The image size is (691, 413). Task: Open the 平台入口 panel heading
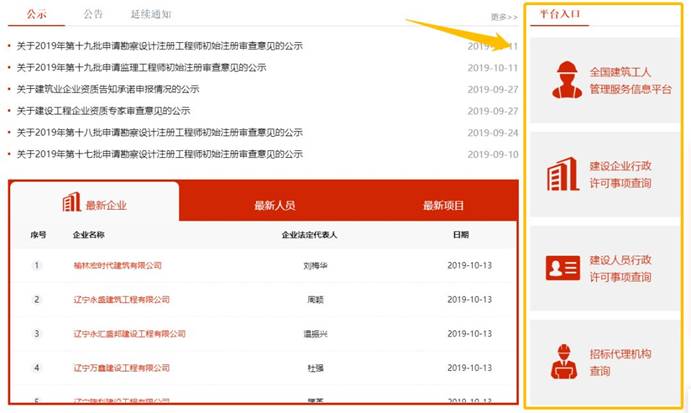coord(558,15)
